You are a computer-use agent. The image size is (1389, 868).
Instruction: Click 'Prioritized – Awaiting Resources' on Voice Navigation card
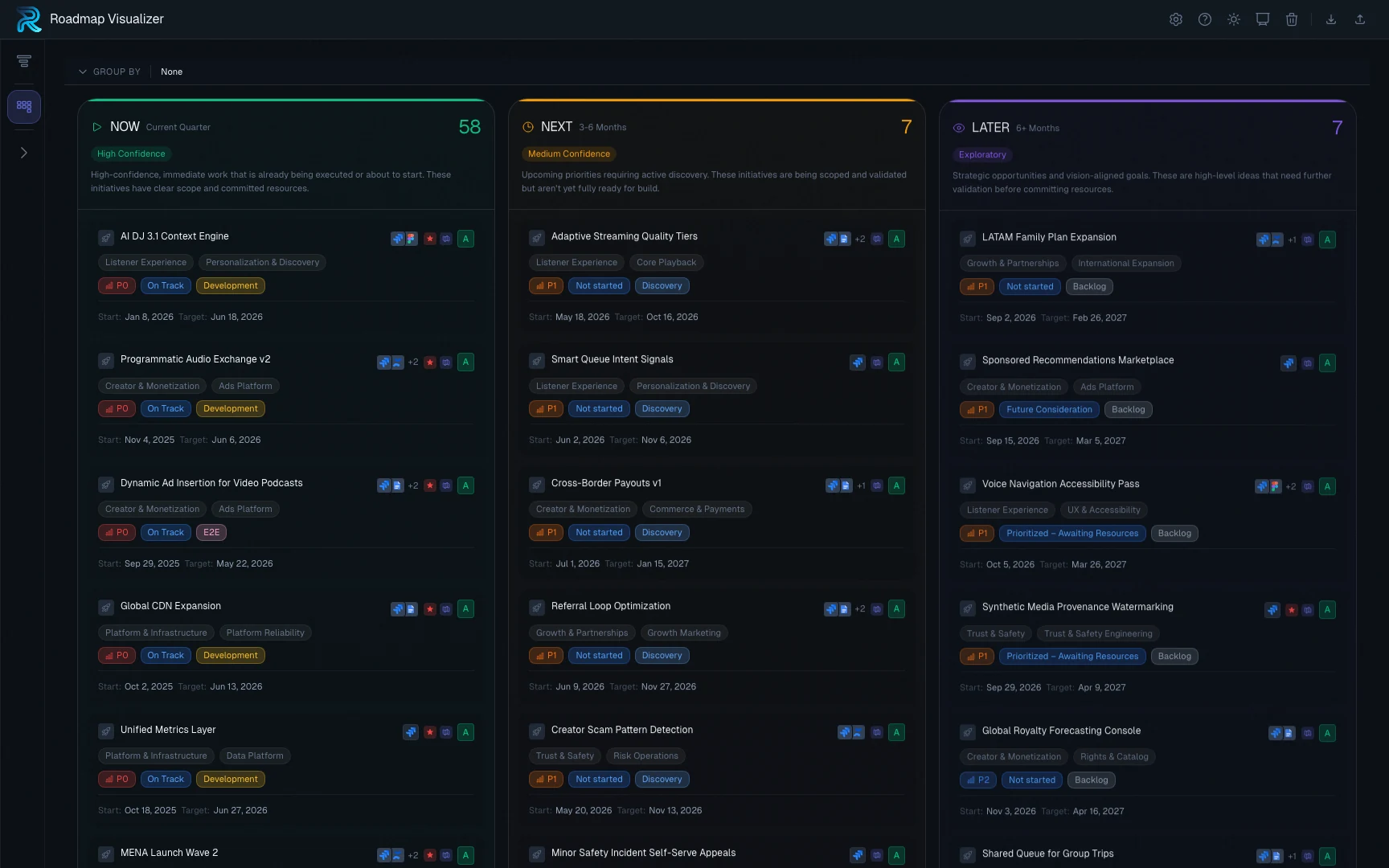(1072, 533)
